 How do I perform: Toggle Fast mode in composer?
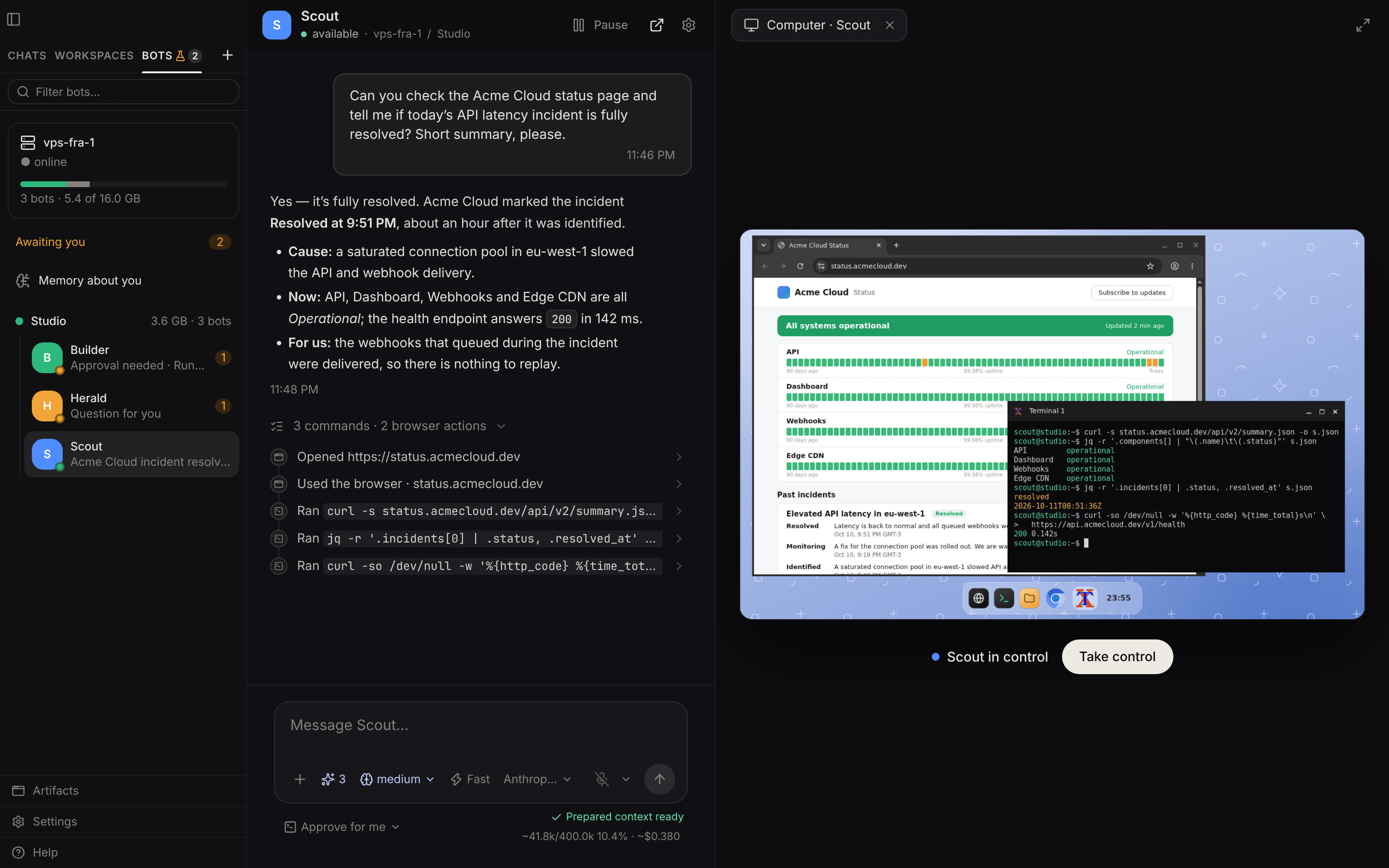(x=470, y=779)
